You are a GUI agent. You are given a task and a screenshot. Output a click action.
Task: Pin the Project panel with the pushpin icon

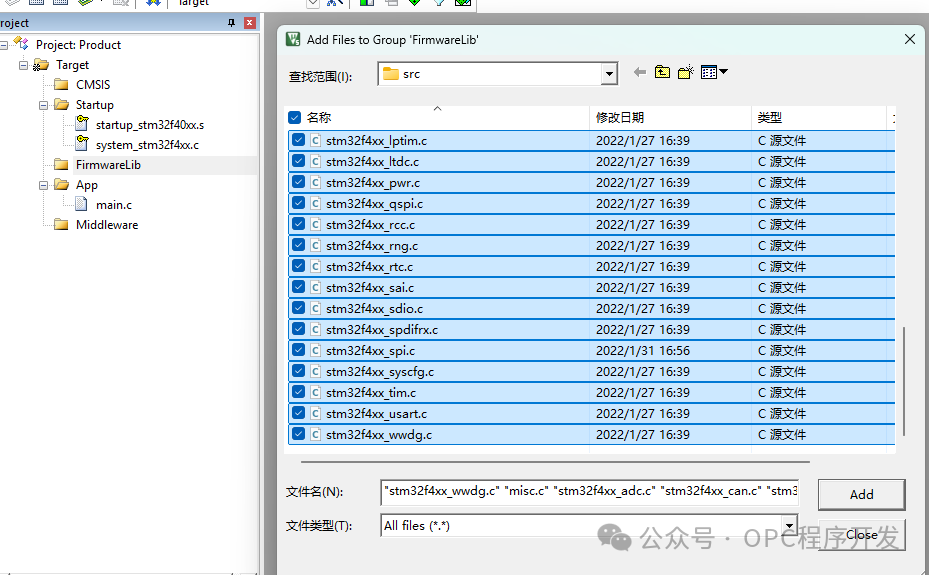coord(232,23)
